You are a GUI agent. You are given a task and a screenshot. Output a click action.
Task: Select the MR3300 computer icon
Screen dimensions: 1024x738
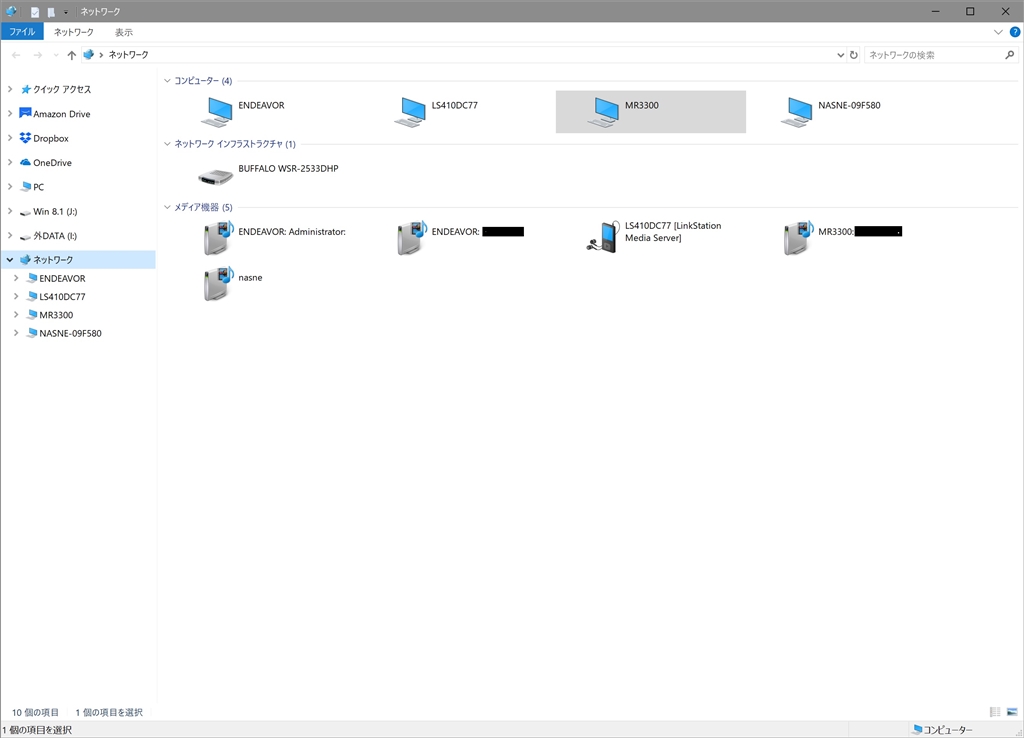(x=603, y=112)
